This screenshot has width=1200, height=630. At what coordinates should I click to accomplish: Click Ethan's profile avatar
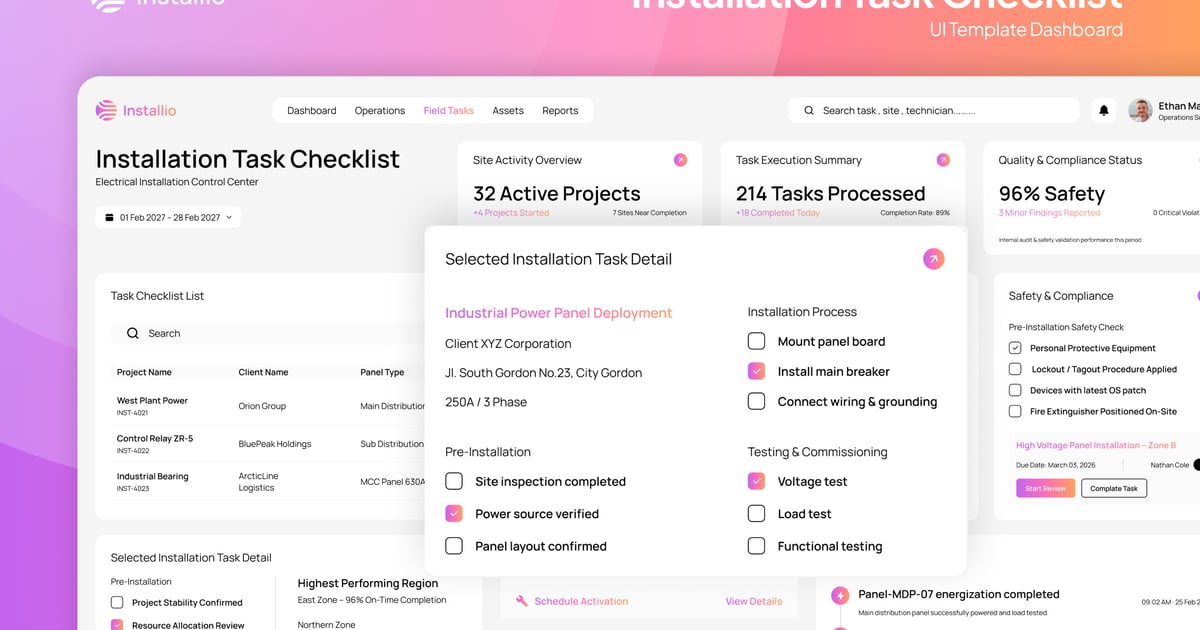(1140, 111)
